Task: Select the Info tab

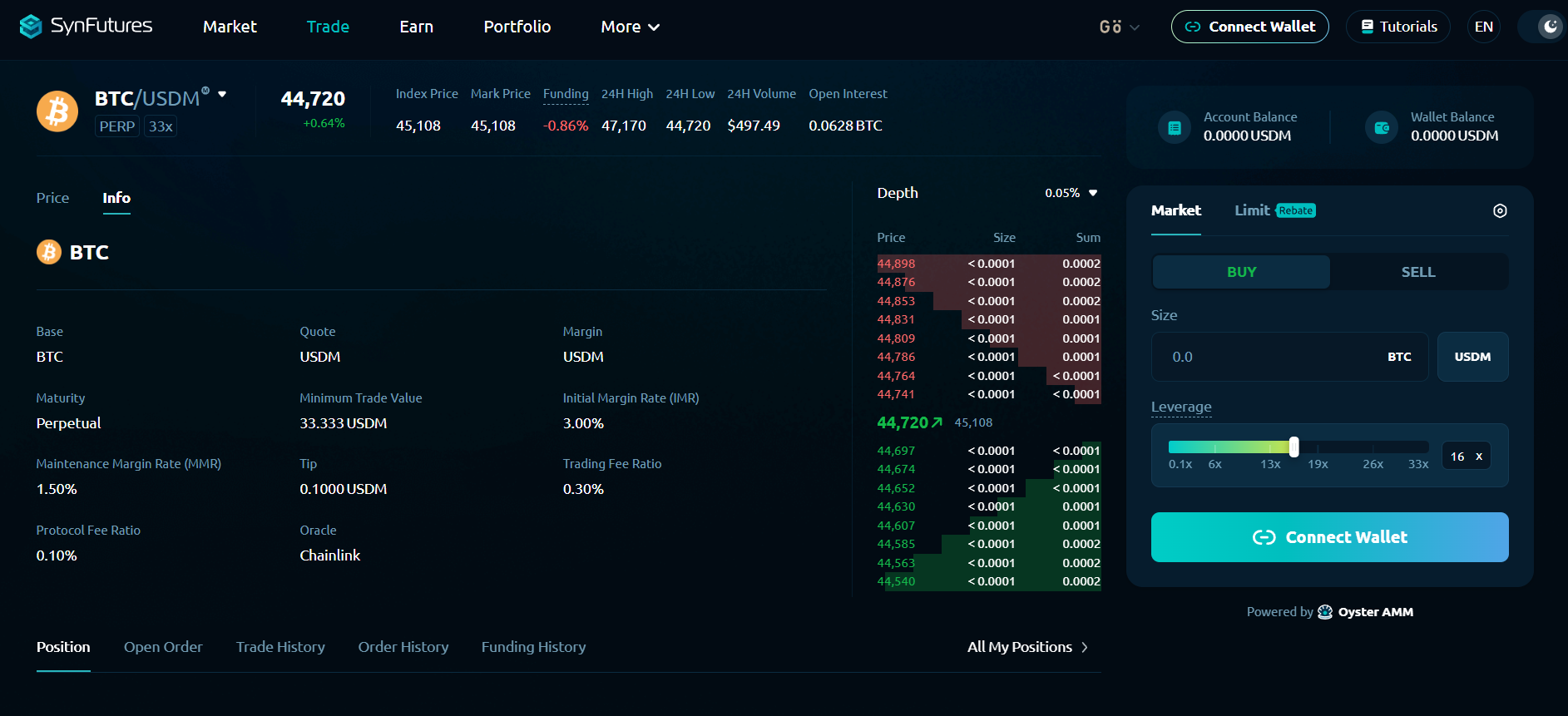Action: [116, 198]
